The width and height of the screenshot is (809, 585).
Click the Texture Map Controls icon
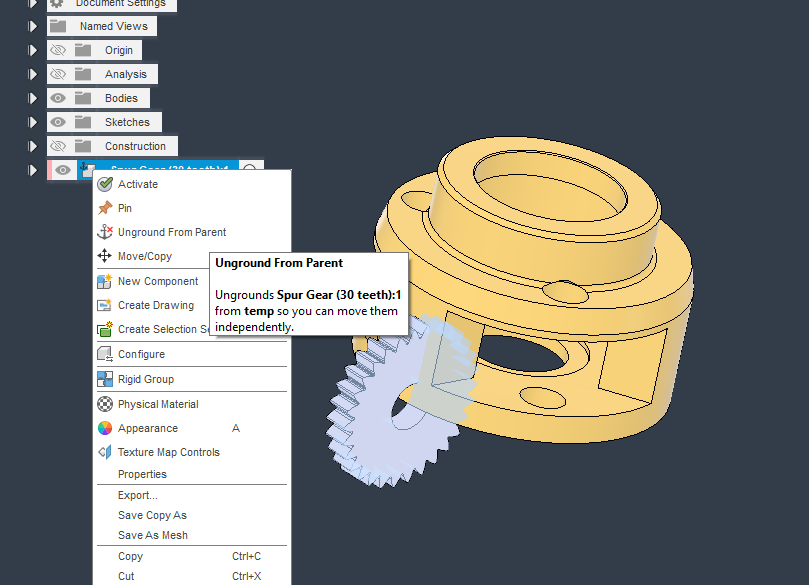click(105, 452)
